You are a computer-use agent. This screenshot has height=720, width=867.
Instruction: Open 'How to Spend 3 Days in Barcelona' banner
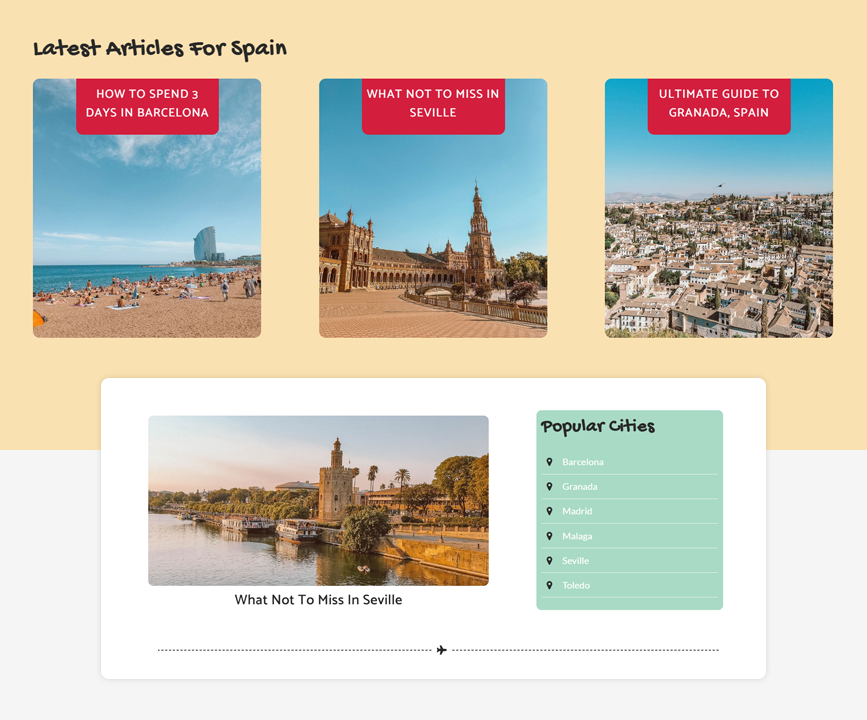click(x=147, y=104)
